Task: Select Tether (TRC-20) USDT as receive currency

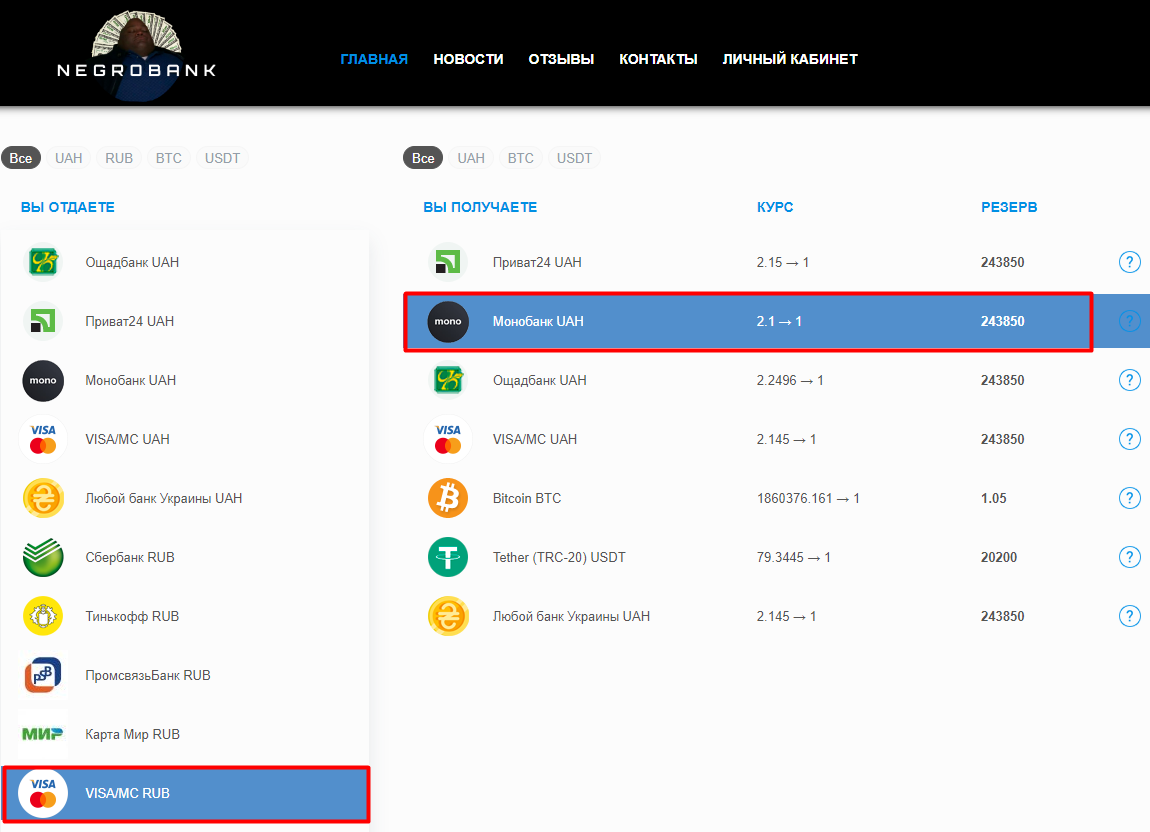Action: [x=776, y=557]
